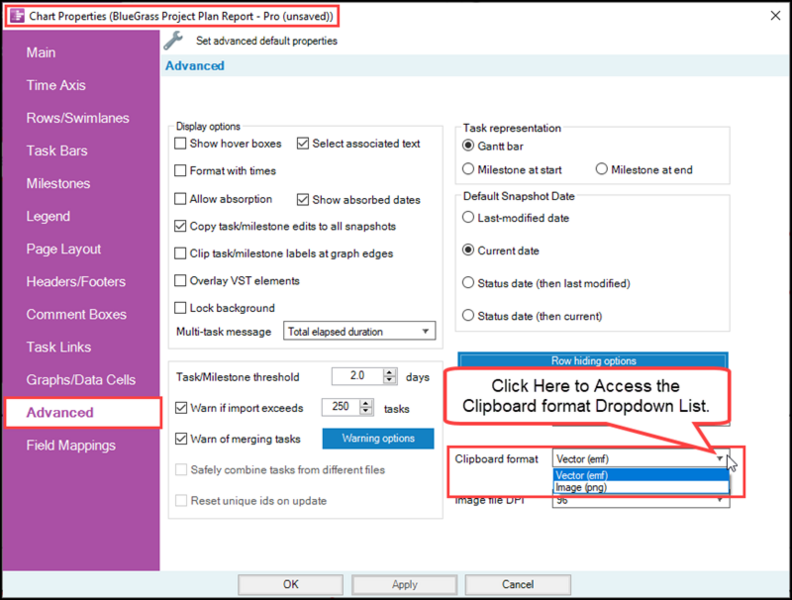Open the Main properties tab
Screen dimensions: 792x600
41,53
